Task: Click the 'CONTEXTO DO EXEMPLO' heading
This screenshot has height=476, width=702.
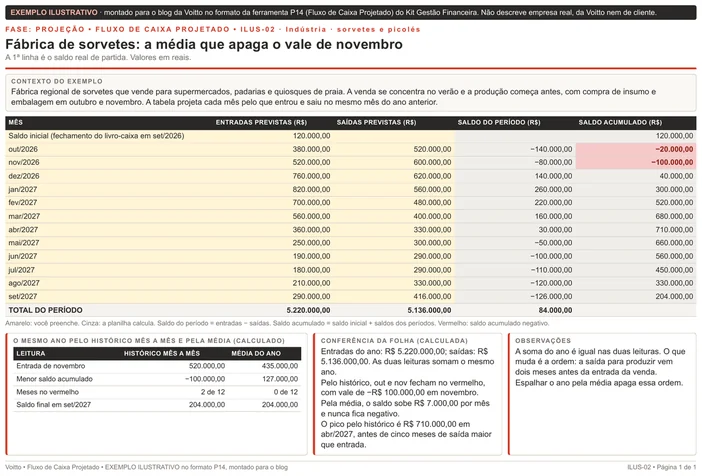Action: click(x=57, y=81)
